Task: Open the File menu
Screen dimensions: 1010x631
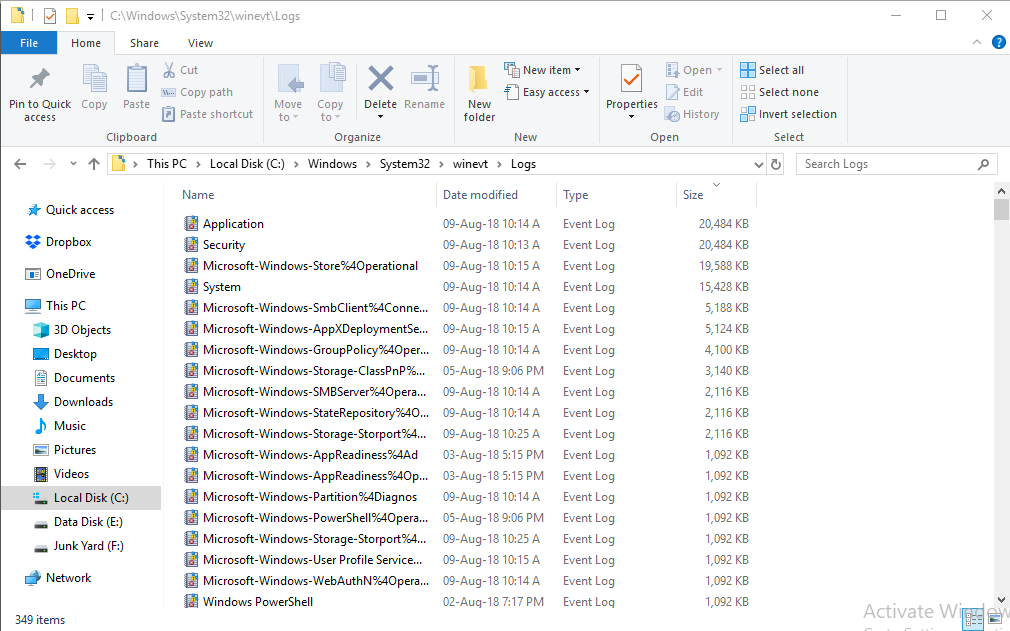Action: [29, 43]
